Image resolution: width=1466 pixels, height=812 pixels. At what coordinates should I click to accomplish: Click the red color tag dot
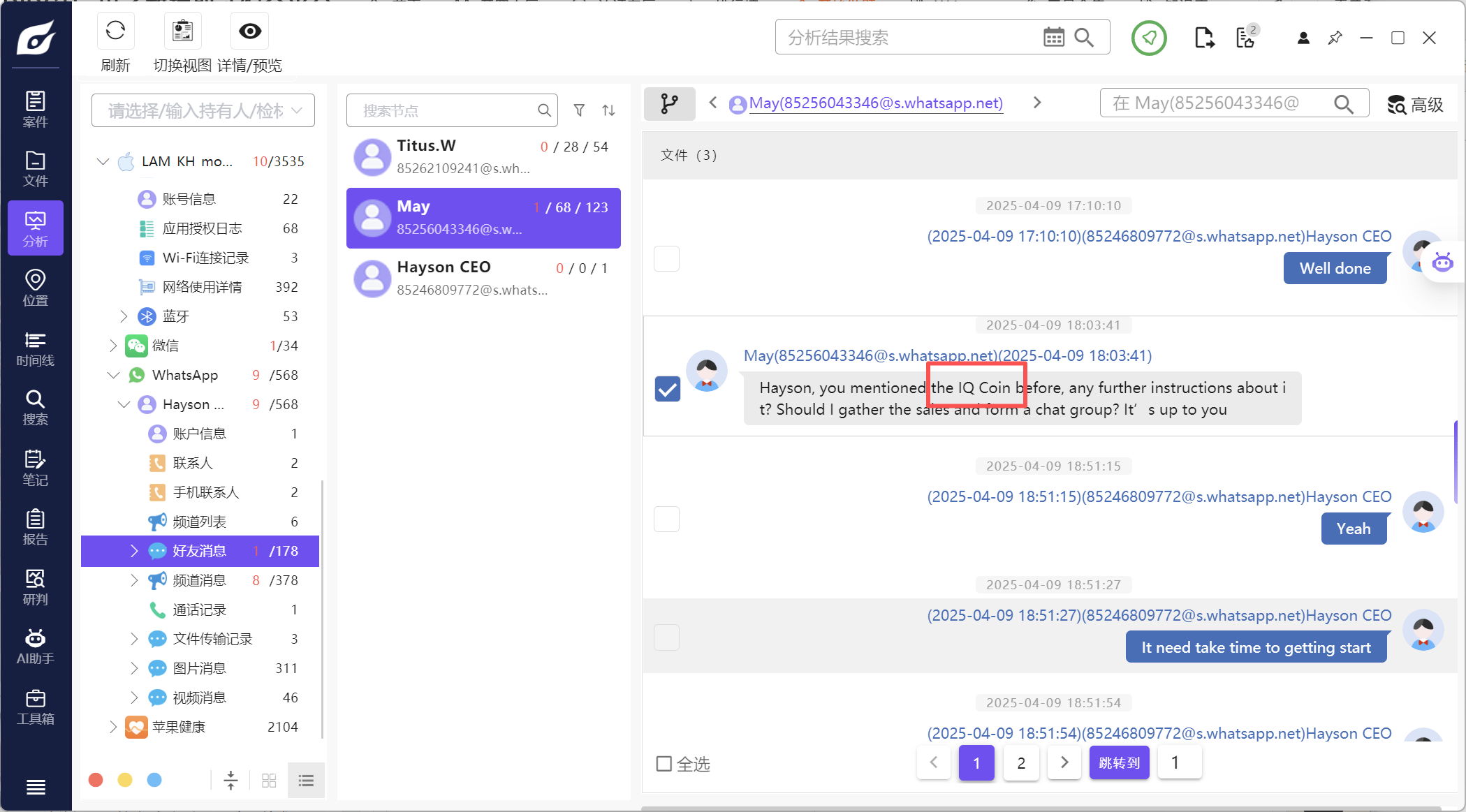pyautogui.click(x=96, y=780)
